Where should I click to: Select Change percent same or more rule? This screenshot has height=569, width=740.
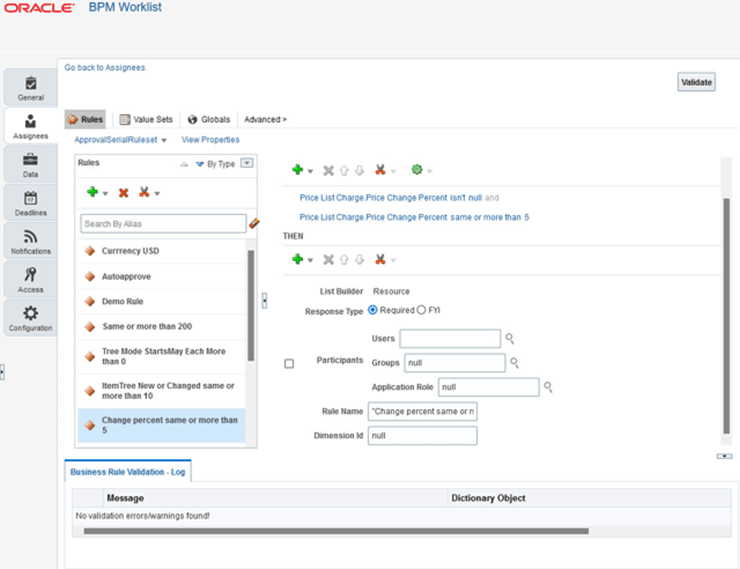click(x=161, y=425)
